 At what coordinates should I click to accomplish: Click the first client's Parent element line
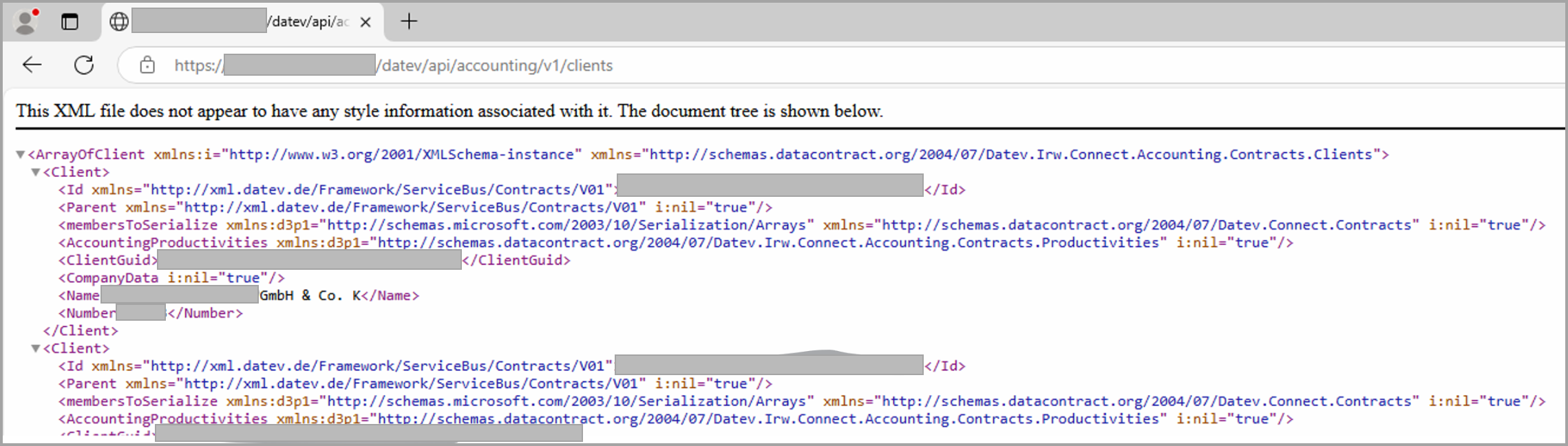pos(414,208)
